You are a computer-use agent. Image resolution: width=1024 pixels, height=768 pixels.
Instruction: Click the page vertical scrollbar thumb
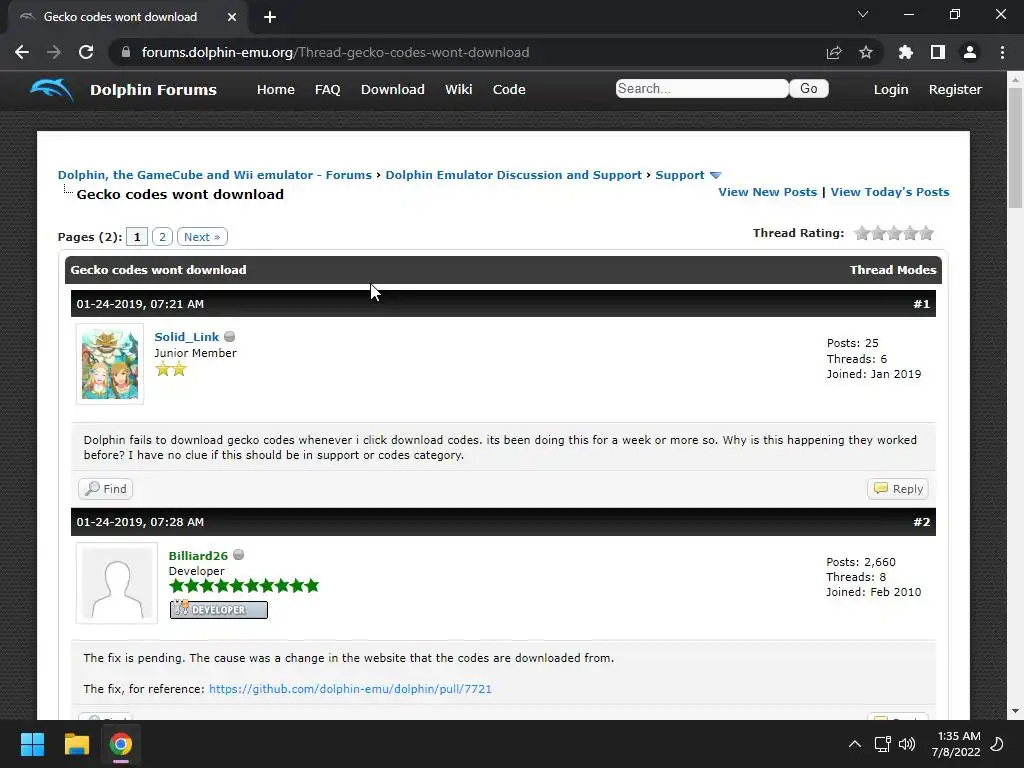pos(1015,148)
